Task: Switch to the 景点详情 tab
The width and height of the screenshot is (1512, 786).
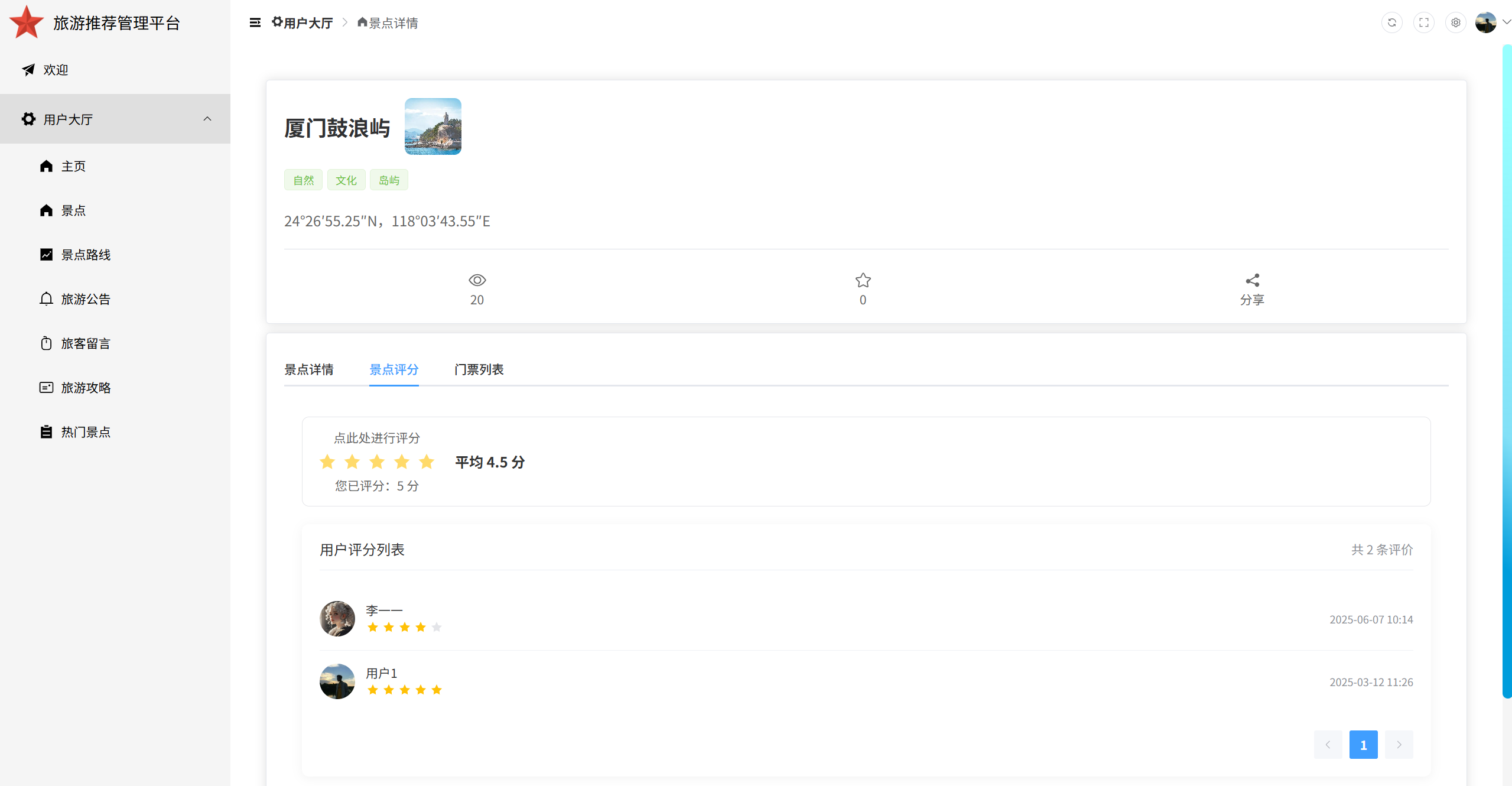Action: click(x=308, y=369)
